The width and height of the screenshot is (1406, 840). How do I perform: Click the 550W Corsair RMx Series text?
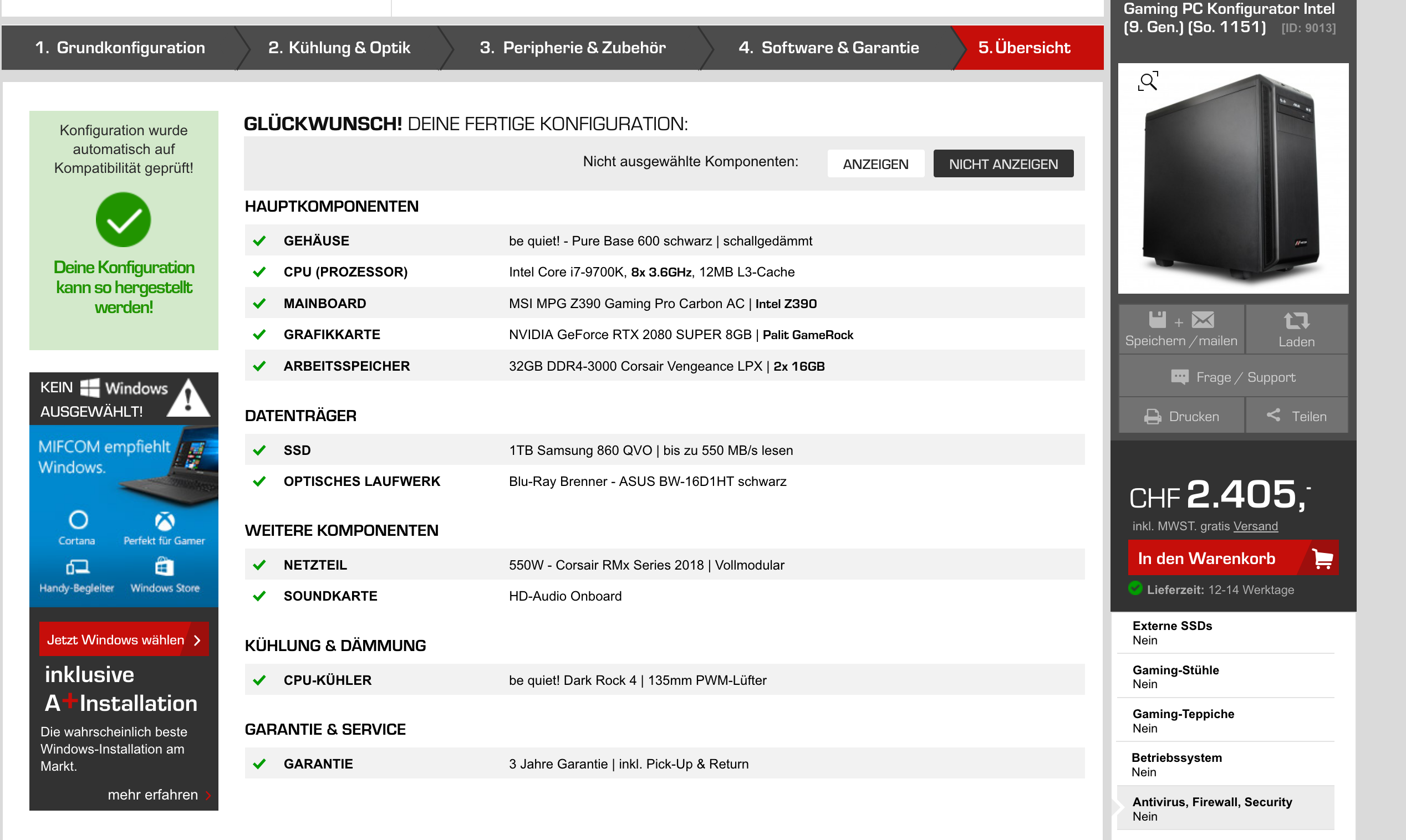coord(646,566)
